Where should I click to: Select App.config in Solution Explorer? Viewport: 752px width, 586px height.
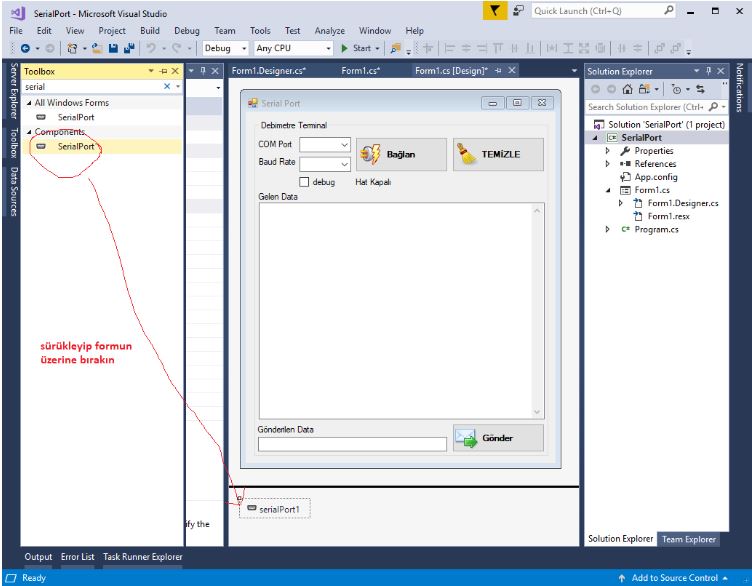click(x=656, y=177)
